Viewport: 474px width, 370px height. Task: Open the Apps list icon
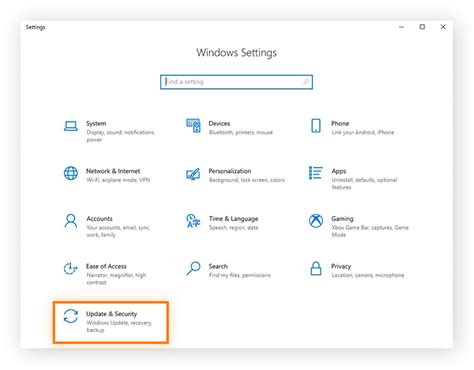[x=315, y=173]
